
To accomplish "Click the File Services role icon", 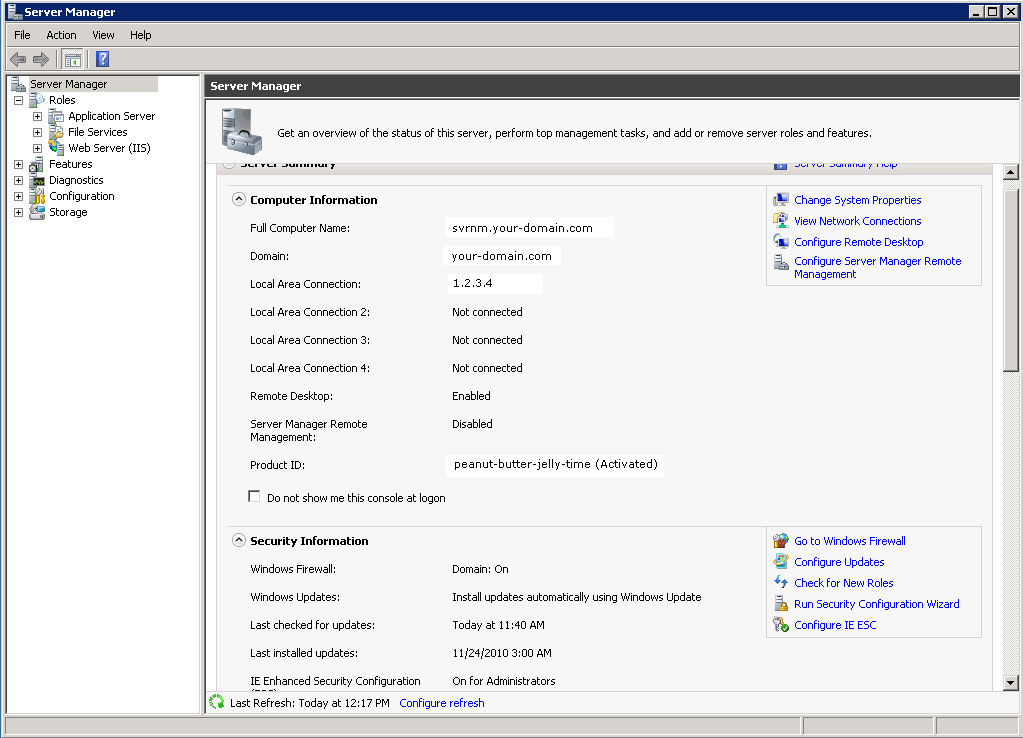I will pos(57,132).
